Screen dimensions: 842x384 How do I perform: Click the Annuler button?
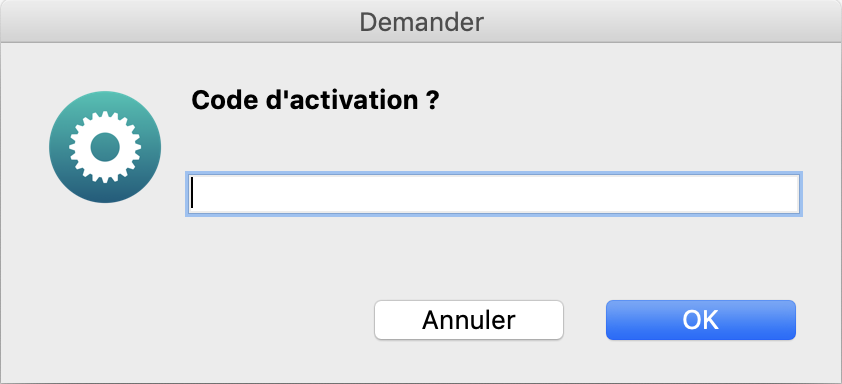tap(469, 320)
